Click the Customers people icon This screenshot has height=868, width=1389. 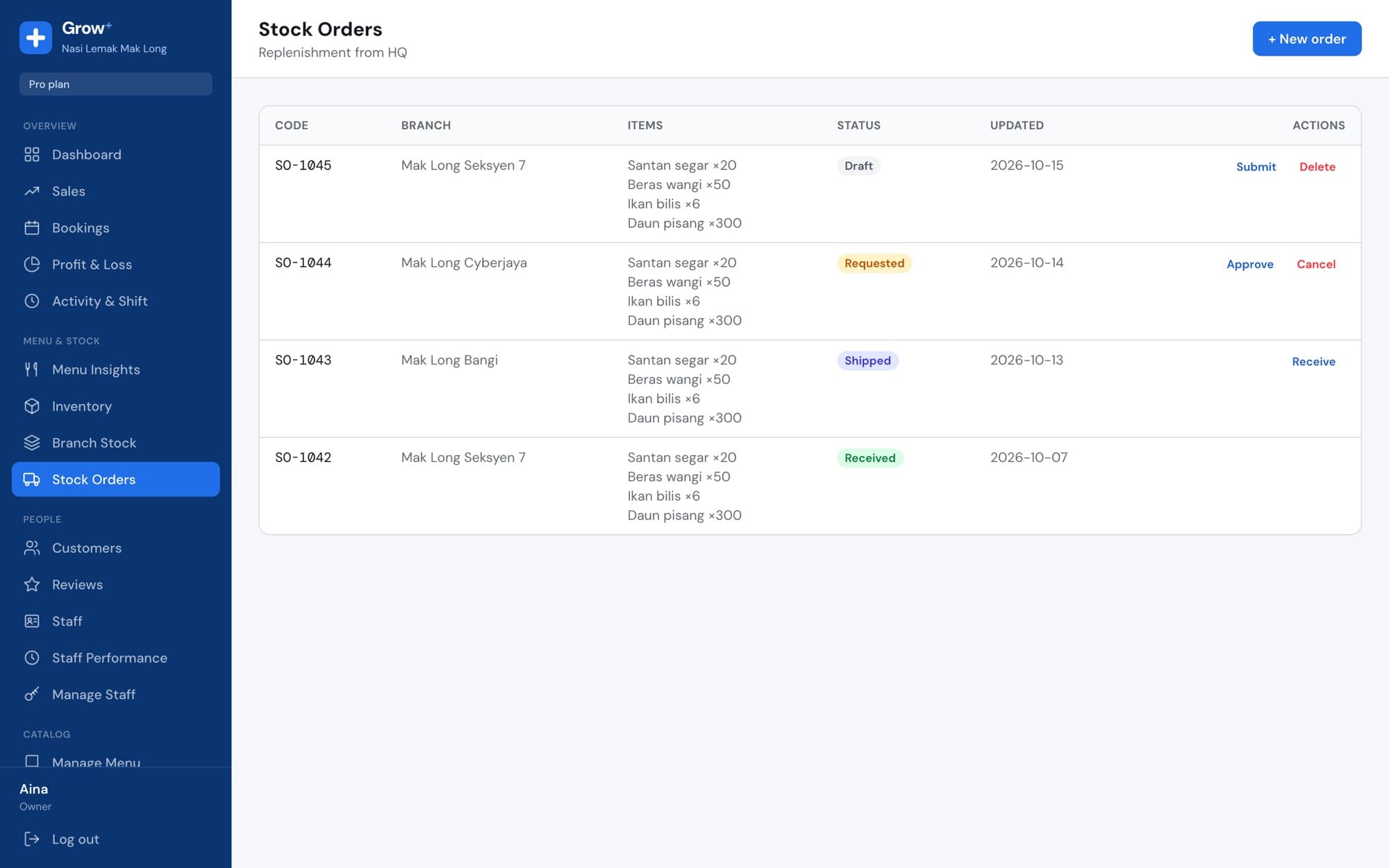click(x=32, y=548)
